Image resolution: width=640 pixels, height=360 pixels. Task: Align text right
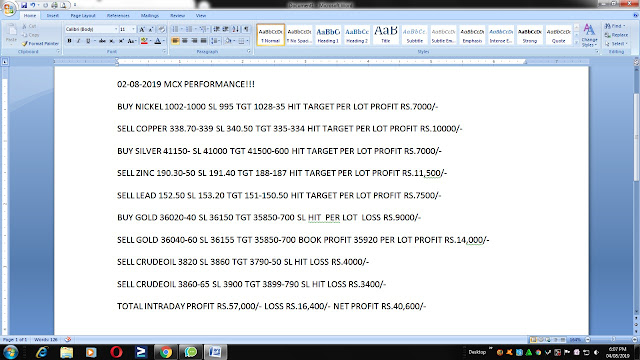click(194, 41)
